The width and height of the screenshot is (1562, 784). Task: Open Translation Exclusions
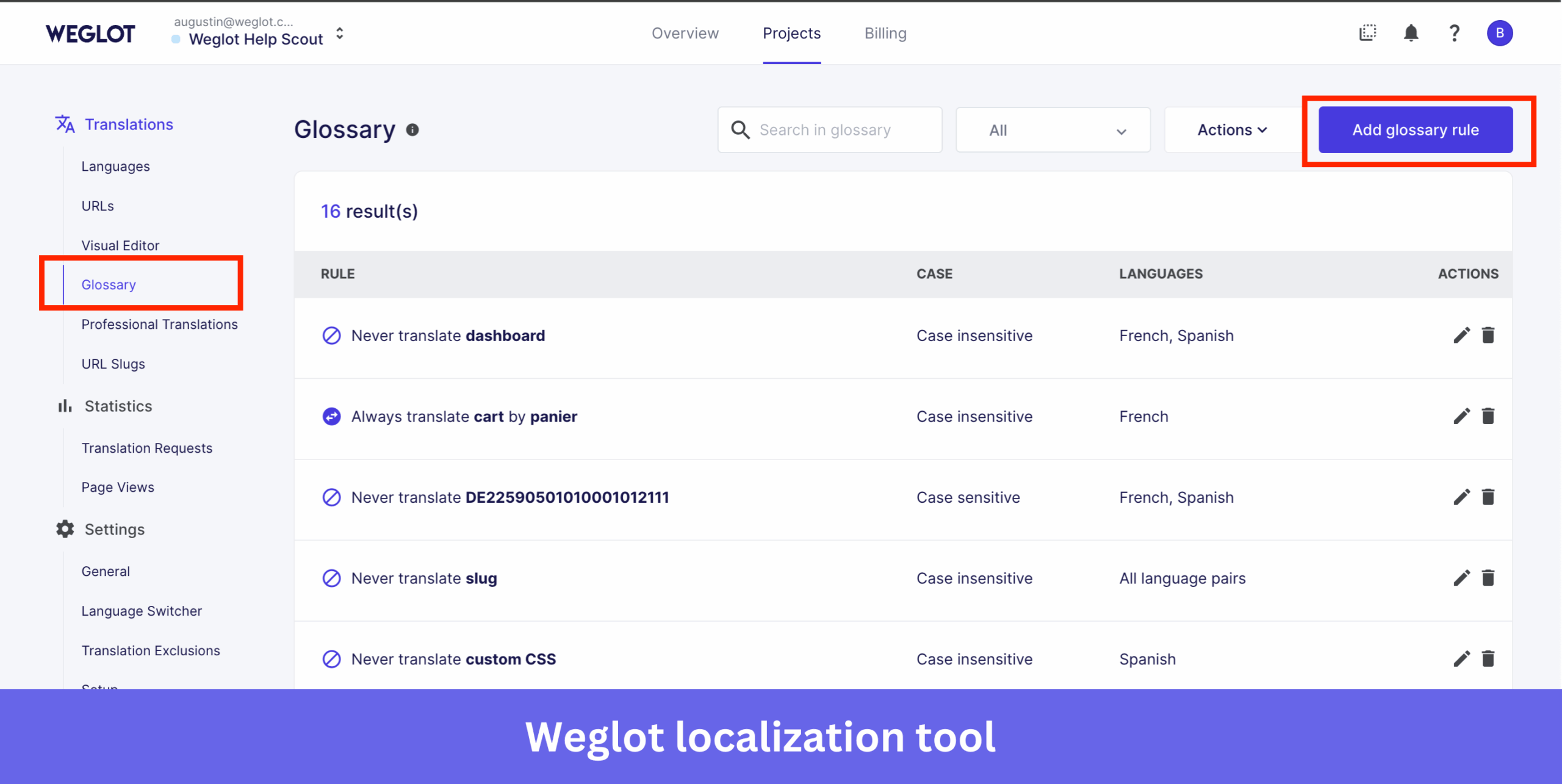click(x=151, y=650)
